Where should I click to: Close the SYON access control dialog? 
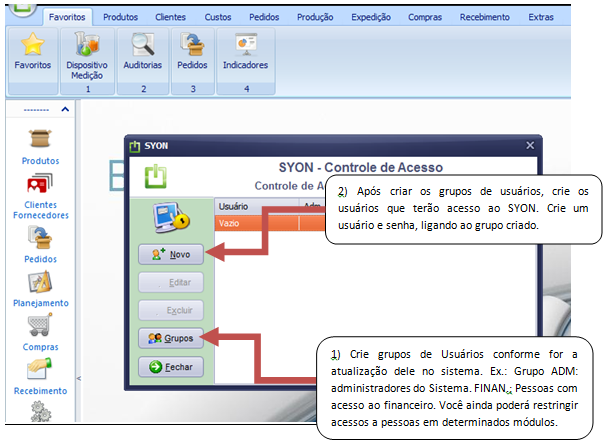[x=530, y=145]
